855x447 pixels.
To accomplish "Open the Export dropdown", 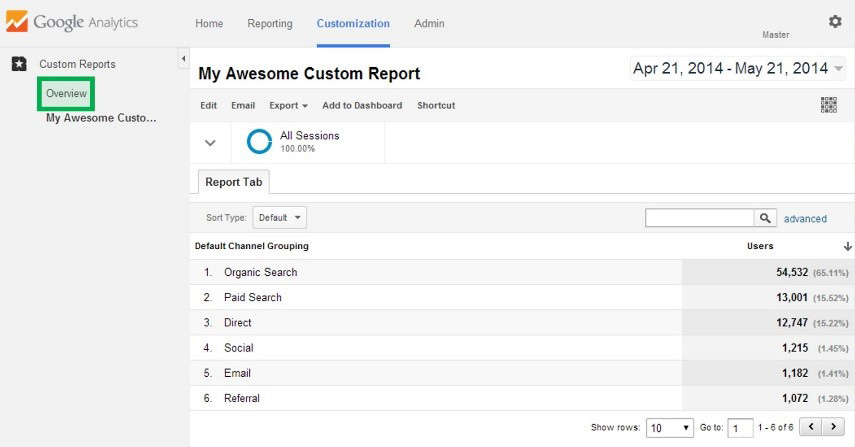I will pyautogui.click(x=288, y=105).
